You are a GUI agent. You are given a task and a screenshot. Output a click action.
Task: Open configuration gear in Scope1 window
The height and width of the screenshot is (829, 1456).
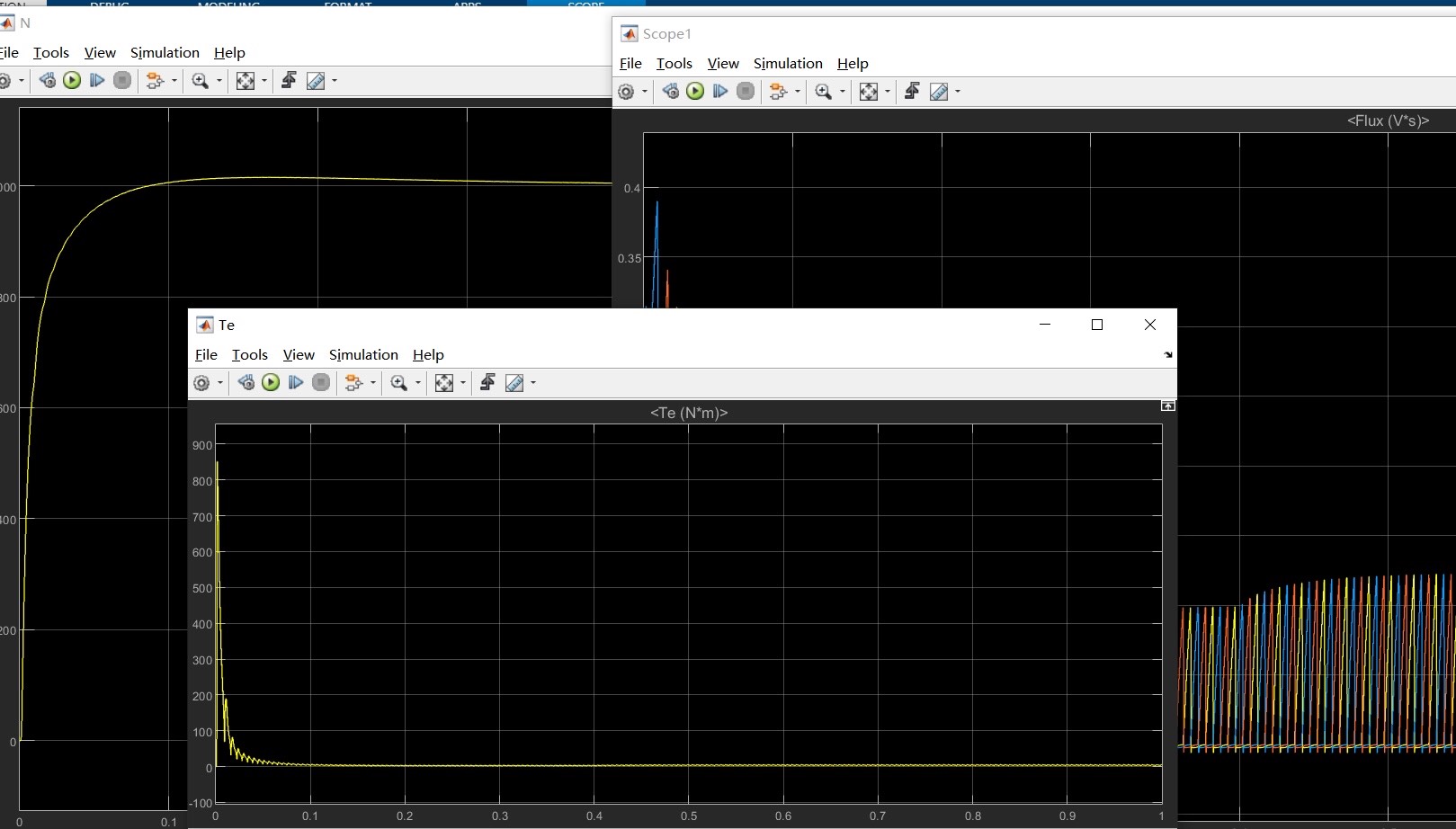coord(626,92)
